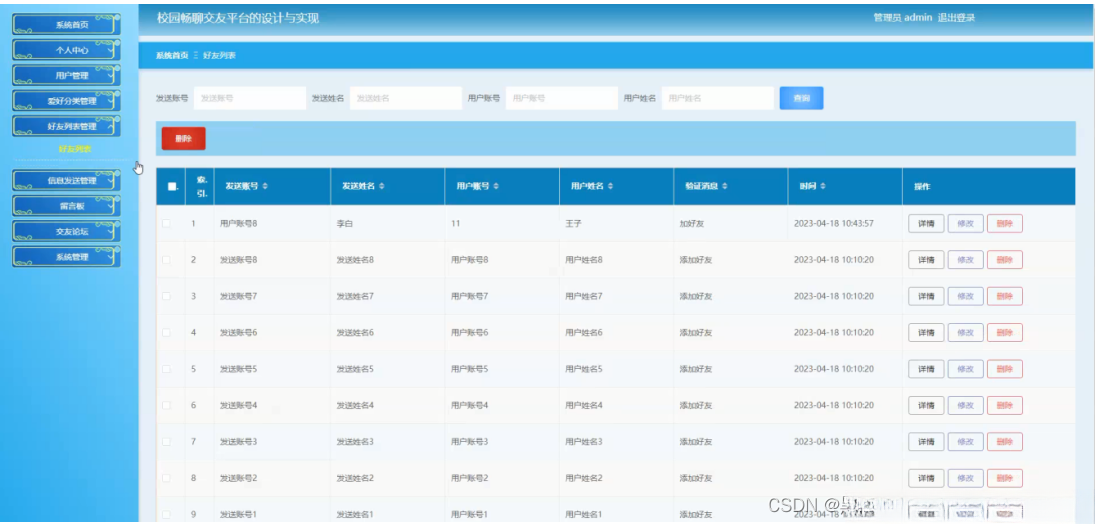Sort table by 发送账号 column arrows
This screenshot has height=524, width=1095.
[265, 187]
